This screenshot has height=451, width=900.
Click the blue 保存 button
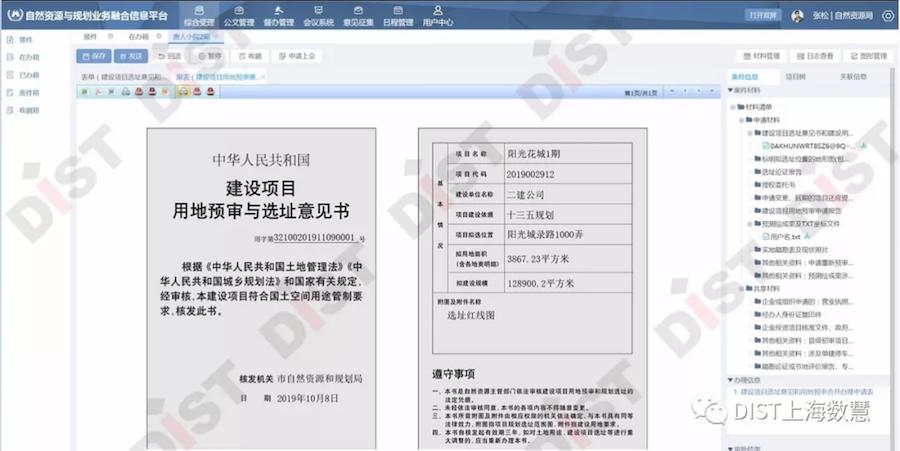(94, 56)
